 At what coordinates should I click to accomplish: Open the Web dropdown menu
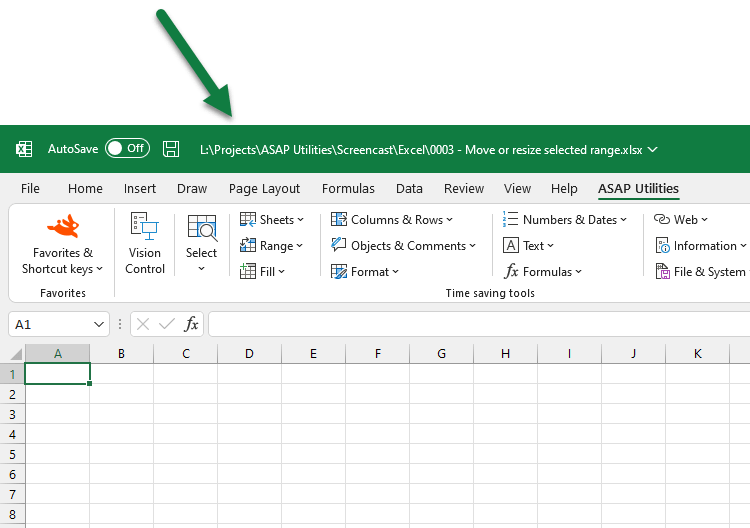(x=691, y=220)
